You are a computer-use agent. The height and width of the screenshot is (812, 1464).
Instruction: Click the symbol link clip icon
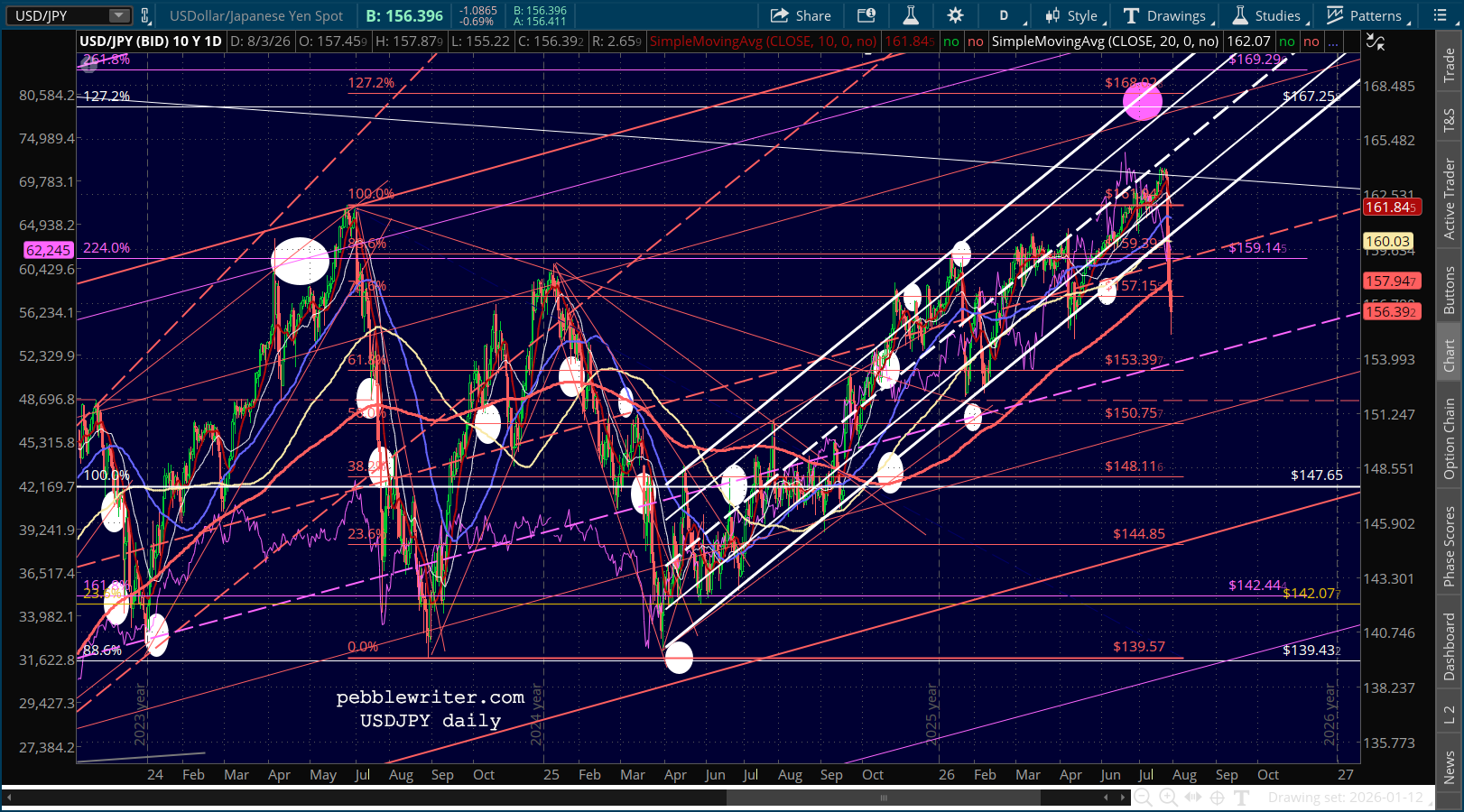click(144, 15)
